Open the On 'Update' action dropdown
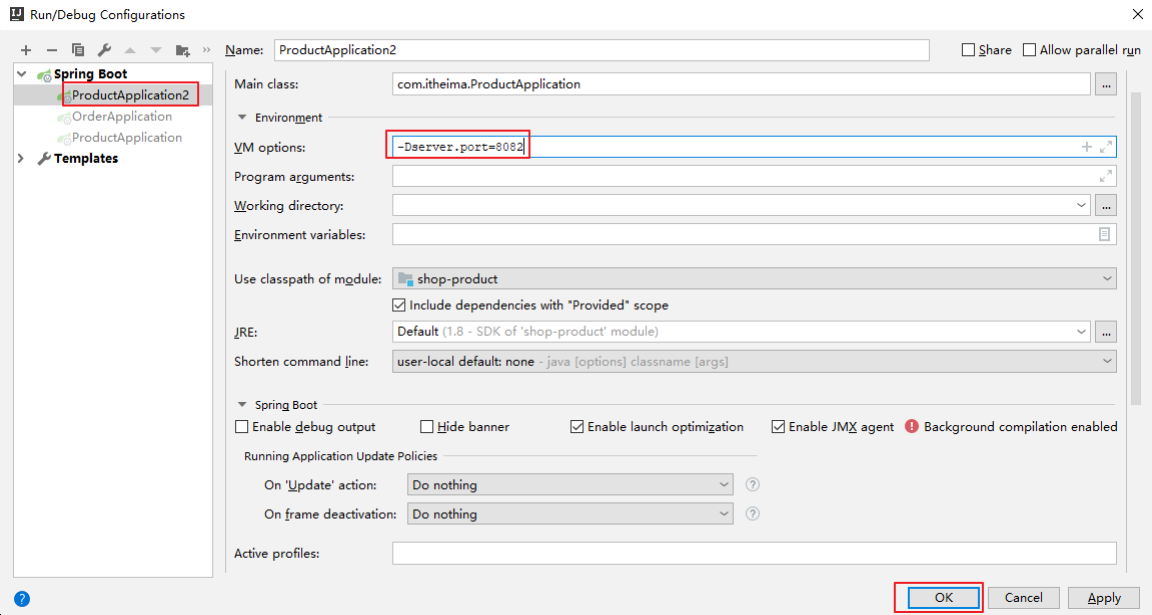The width and height of the screenshot is (1152, 615). [571, 485]
